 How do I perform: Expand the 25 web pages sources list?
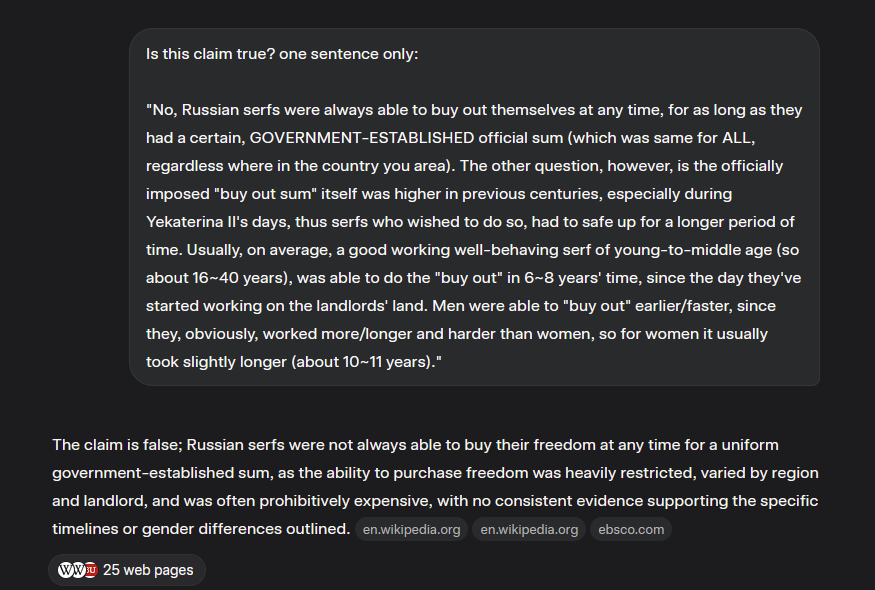(127, 570)
